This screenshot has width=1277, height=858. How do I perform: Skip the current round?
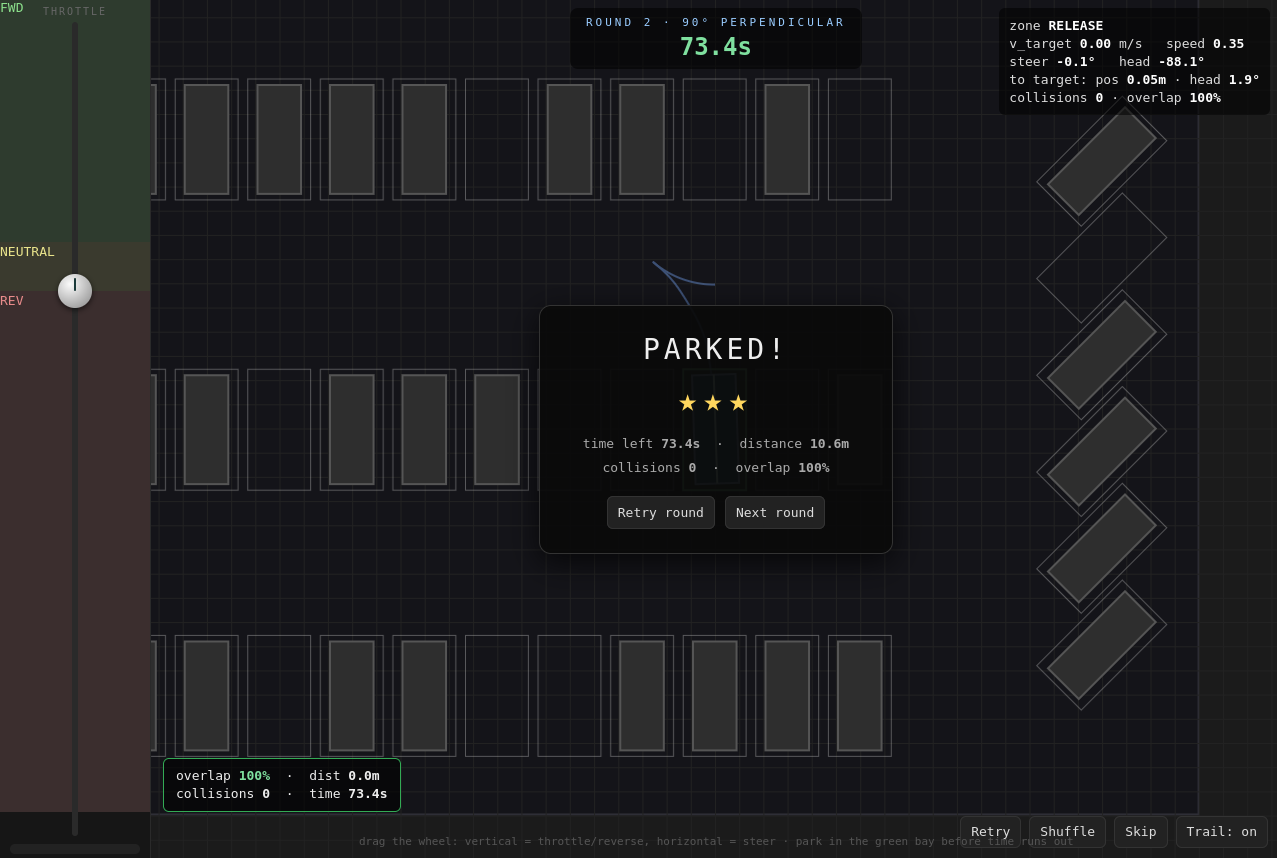coord(1140,831)
